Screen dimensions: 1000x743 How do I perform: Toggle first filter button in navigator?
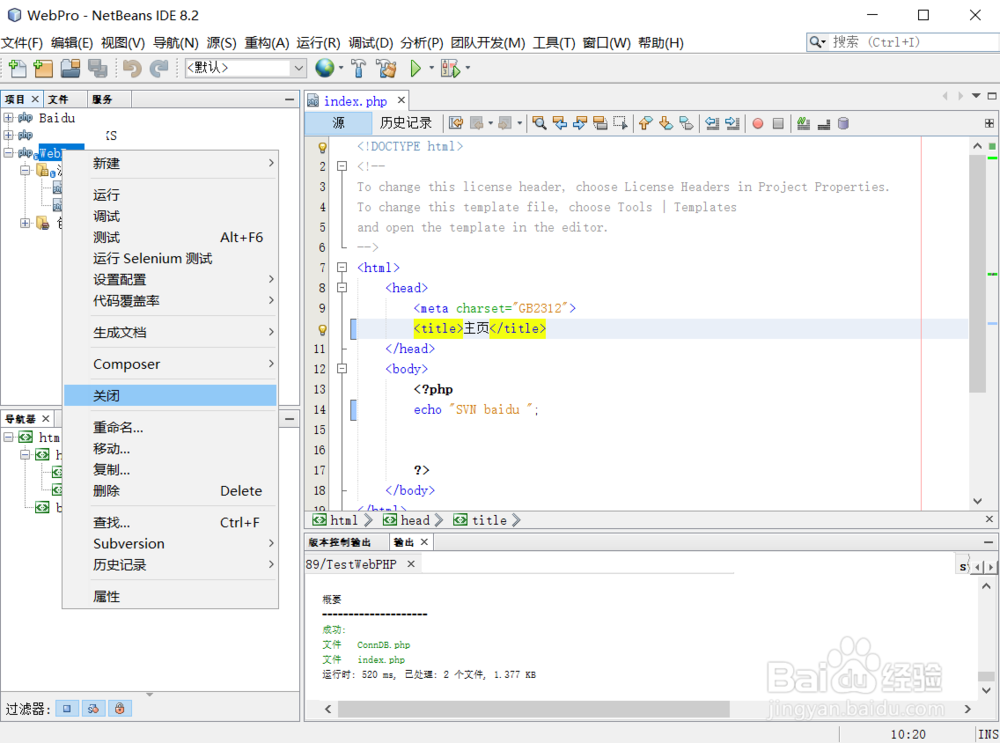(x=66, y=708)
